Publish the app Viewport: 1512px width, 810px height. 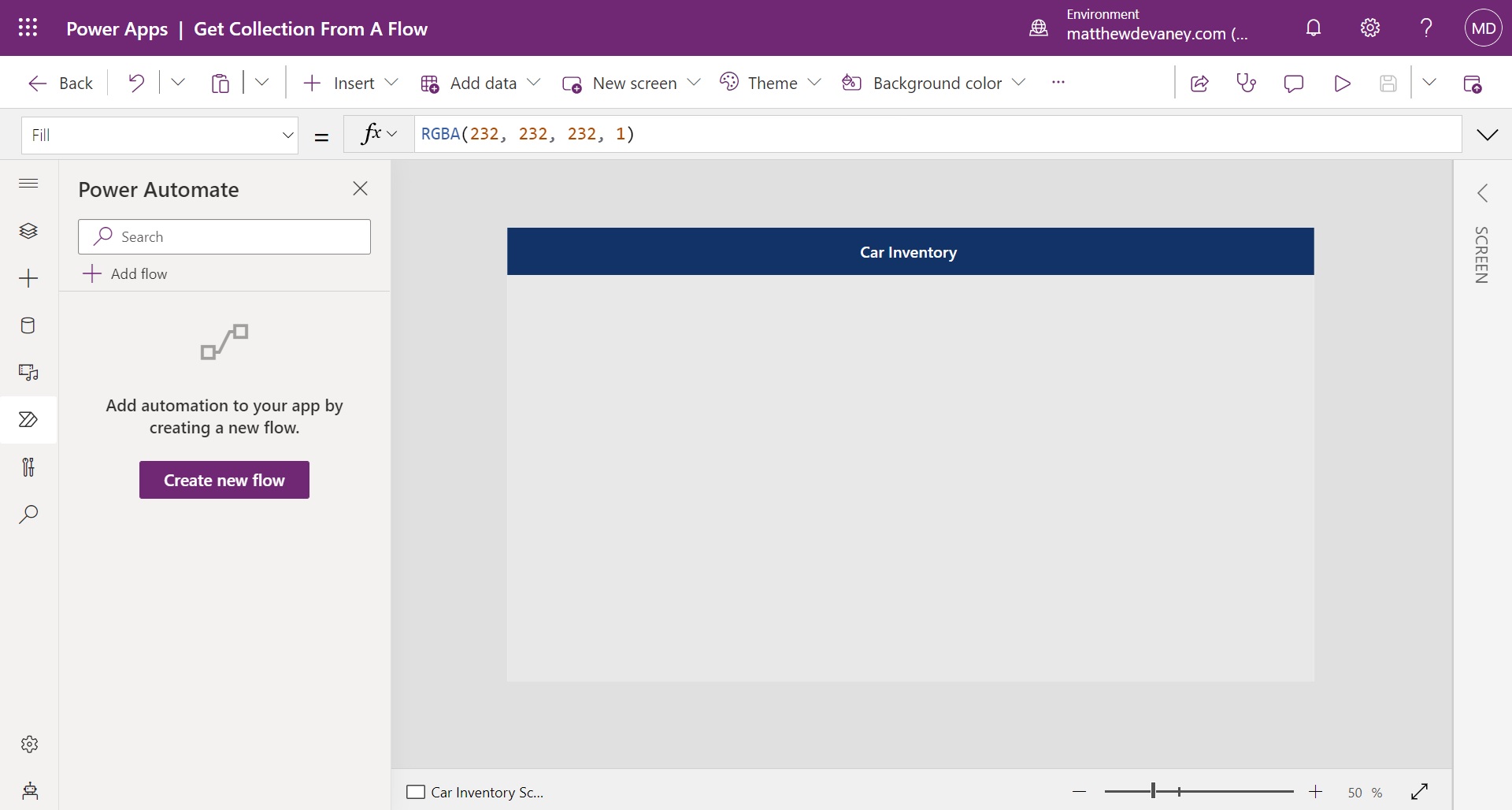1473,83
